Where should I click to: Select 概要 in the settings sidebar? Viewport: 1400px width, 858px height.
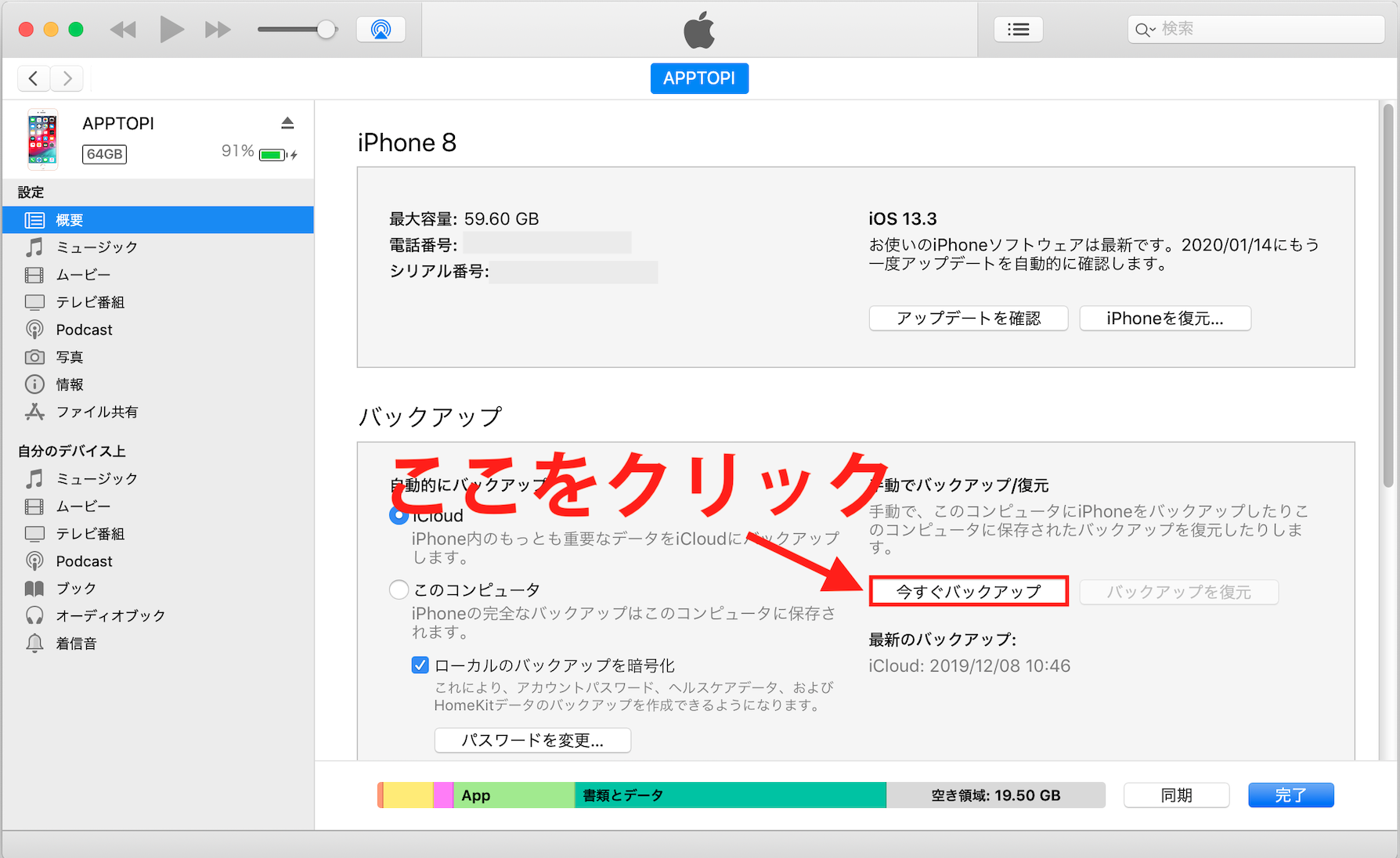click(157, 220)
